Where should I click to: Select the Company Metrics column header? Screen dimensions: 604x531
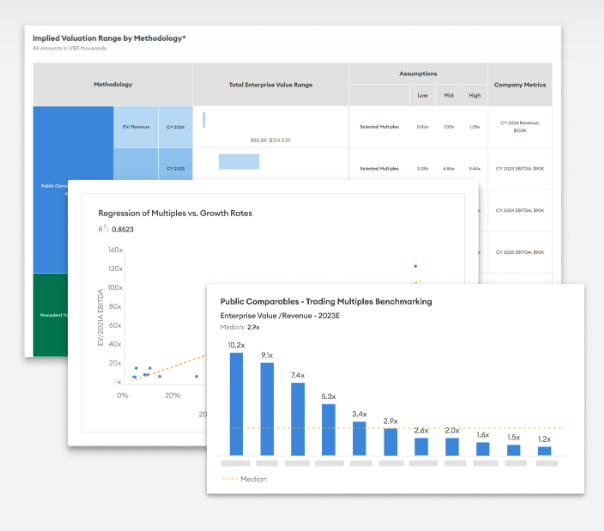(x=520, y=85)
